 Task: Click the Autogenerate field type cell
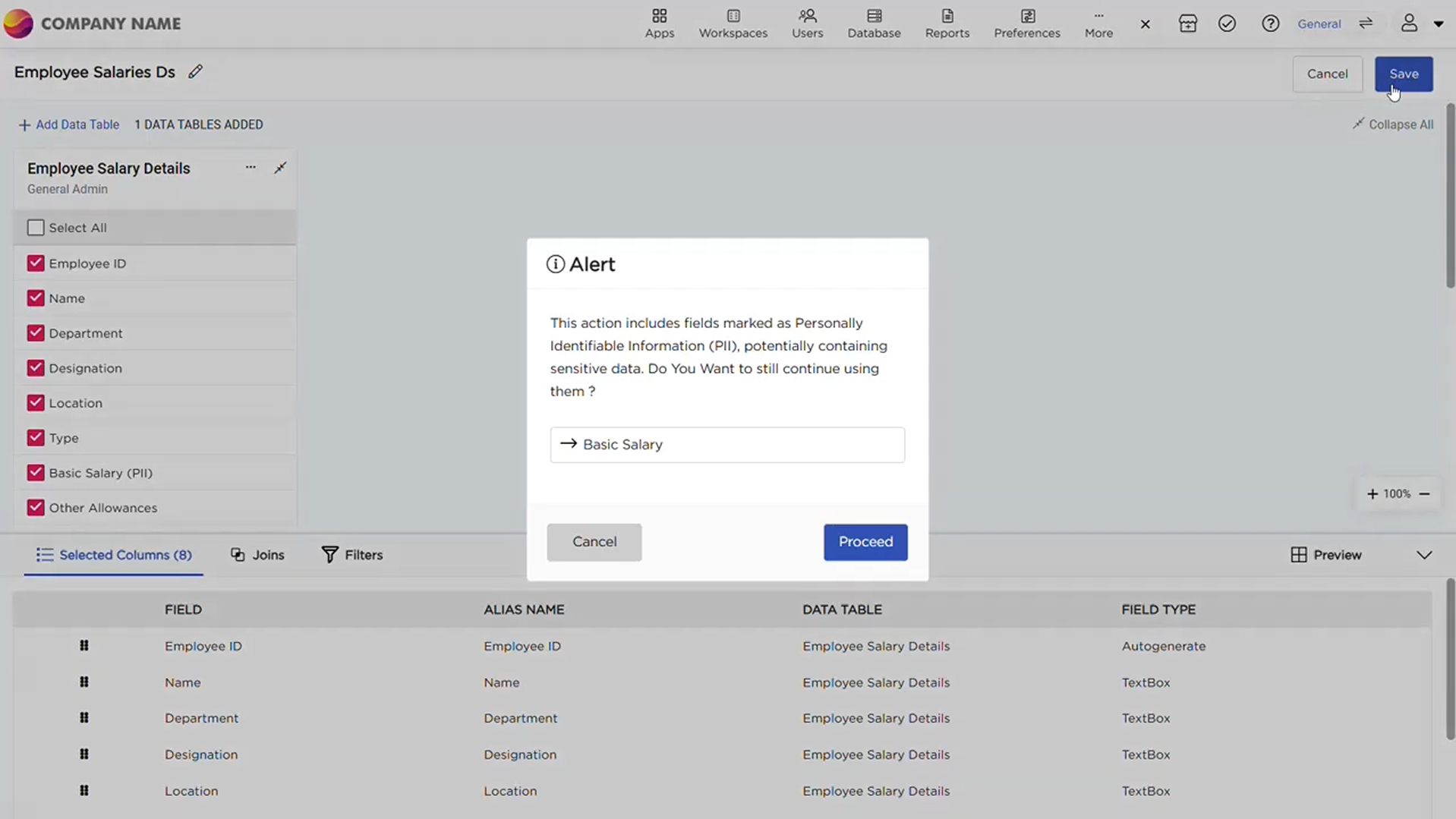point(1164,646)
